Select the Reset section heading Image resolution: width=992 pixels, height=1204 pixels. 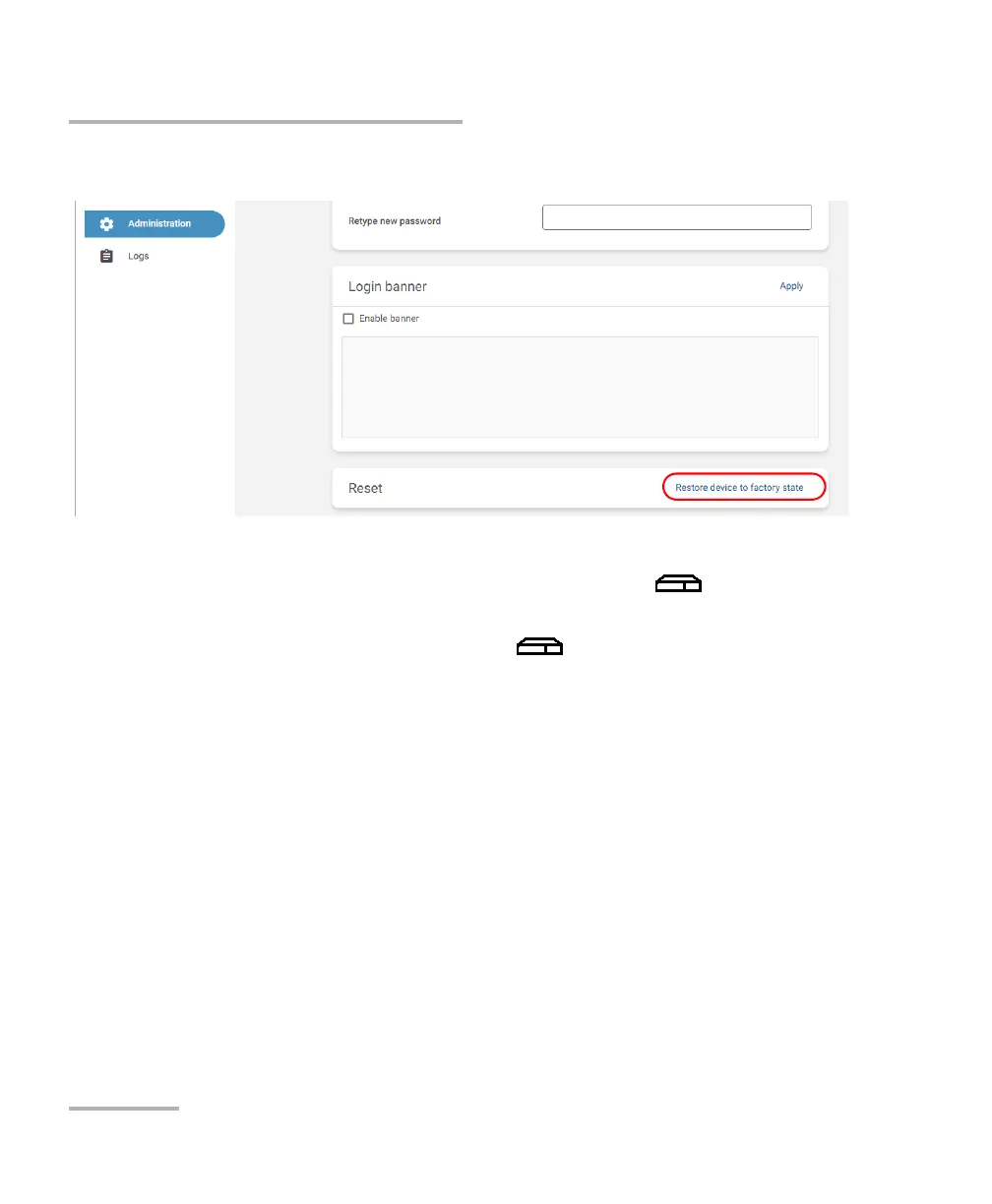(365, 488)
